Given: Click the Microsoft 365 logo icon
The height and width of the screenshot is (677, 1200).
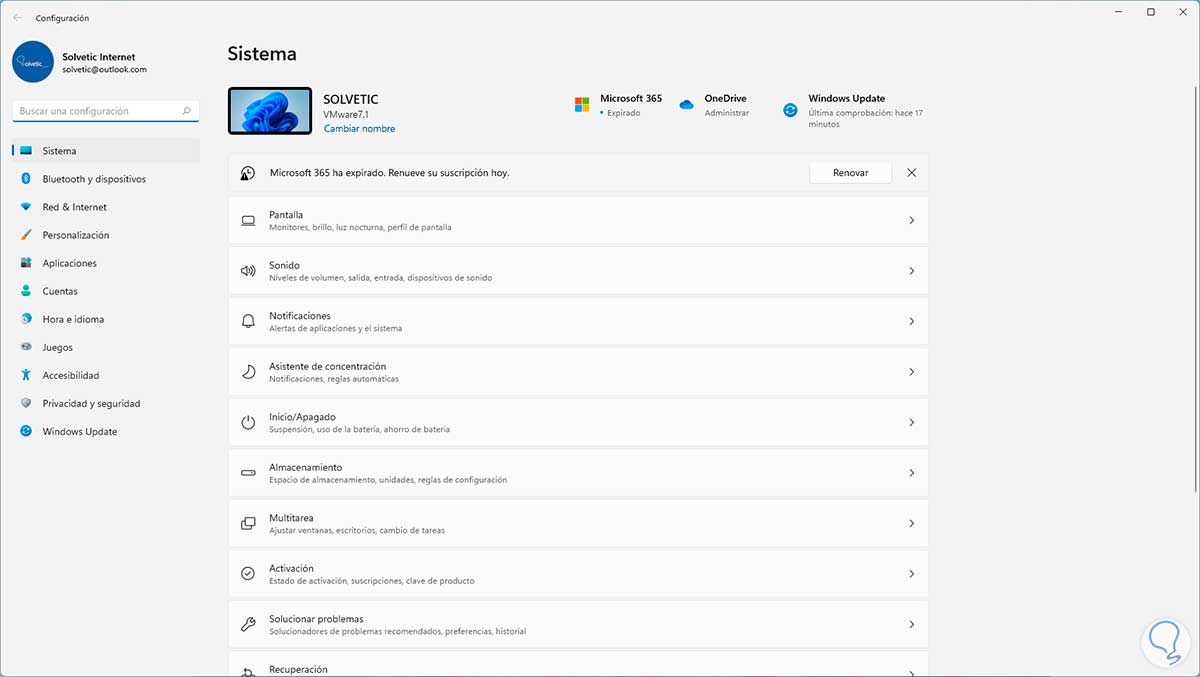Looking at the screenshot, I should pyautogui.click(x=582, y=105).
